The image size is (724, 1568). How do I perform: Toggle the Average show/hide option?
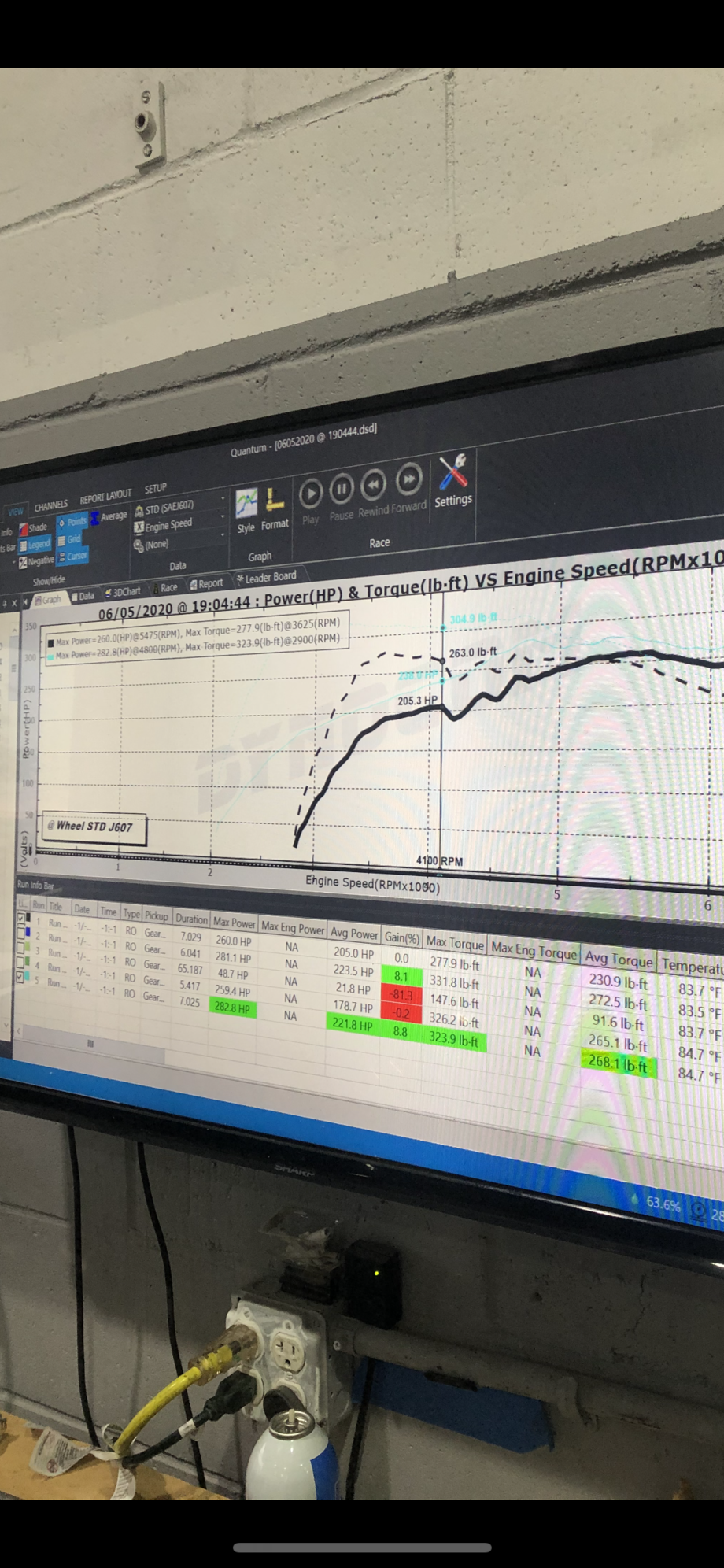point(109,517)
